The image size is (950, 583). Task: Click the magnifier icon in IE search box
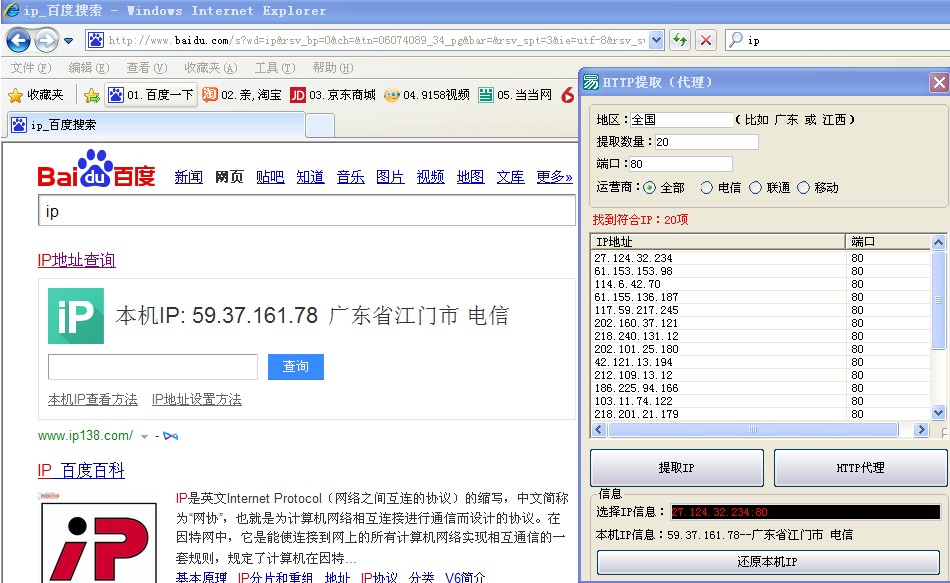(x=736, y=40)
